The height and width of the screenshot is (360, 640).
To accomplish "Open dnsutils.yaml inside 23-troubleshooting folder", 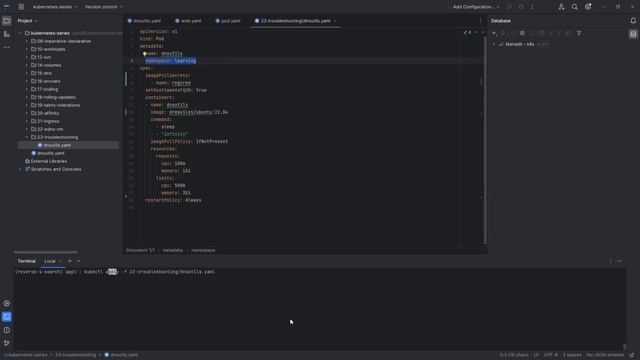I will pos(57,145).
